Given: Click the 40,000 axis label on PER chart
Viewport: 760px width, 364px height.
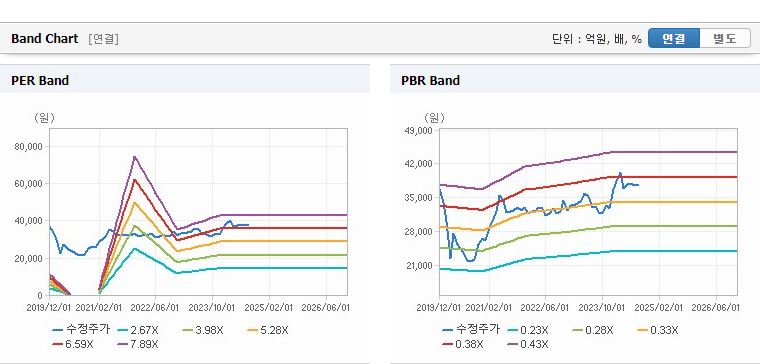Looking at the screenshot, I should (x=30, y=221).
